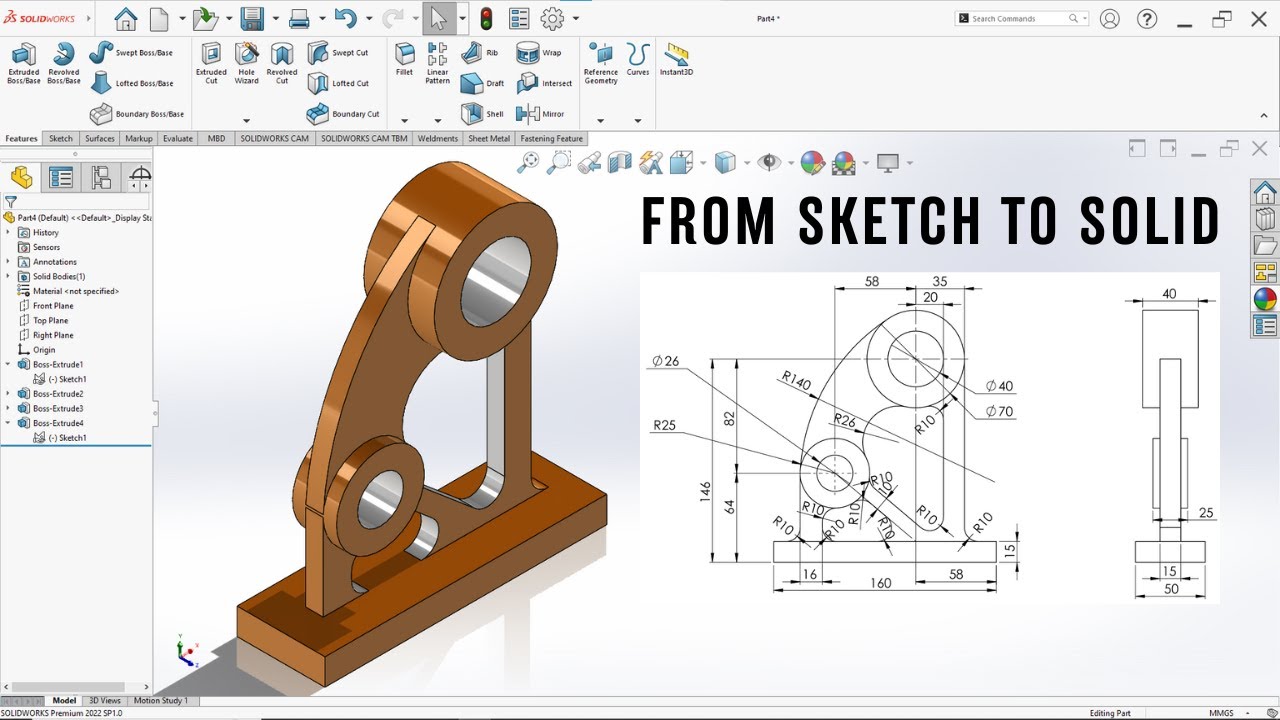Undo the last action

[345, 18]
